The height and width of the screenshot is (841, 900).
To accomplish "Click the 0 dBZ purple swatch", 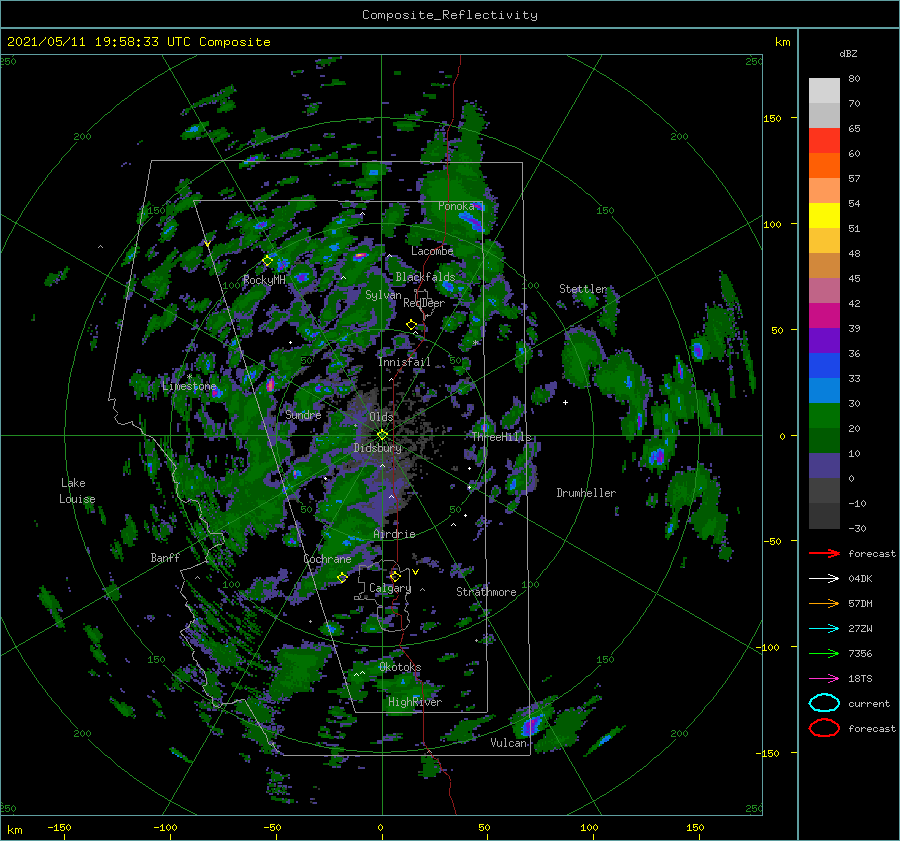I will [824, 466].
